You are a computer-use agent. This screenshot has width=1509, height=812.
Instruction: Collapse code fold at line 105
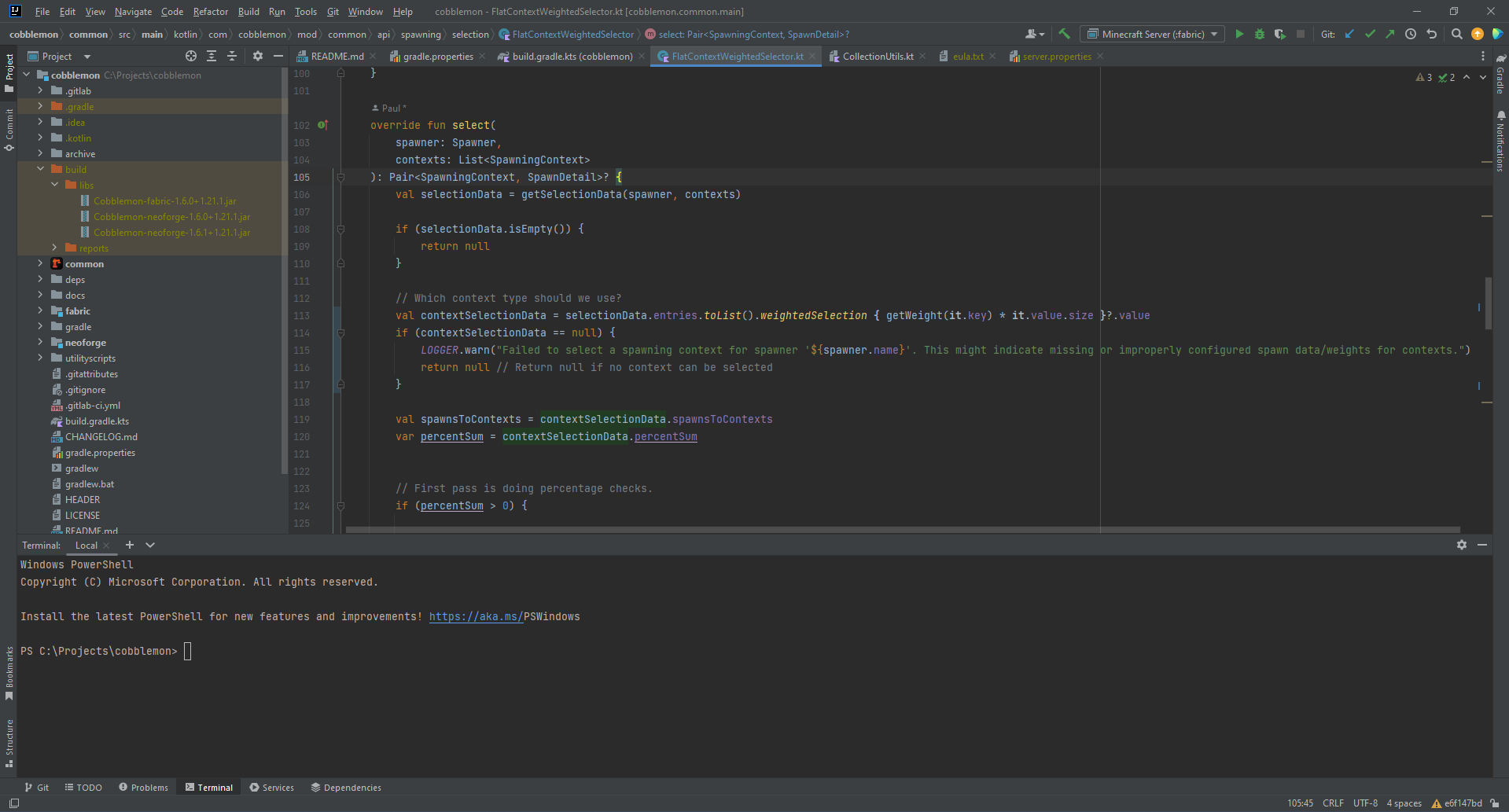click(340, 177)
